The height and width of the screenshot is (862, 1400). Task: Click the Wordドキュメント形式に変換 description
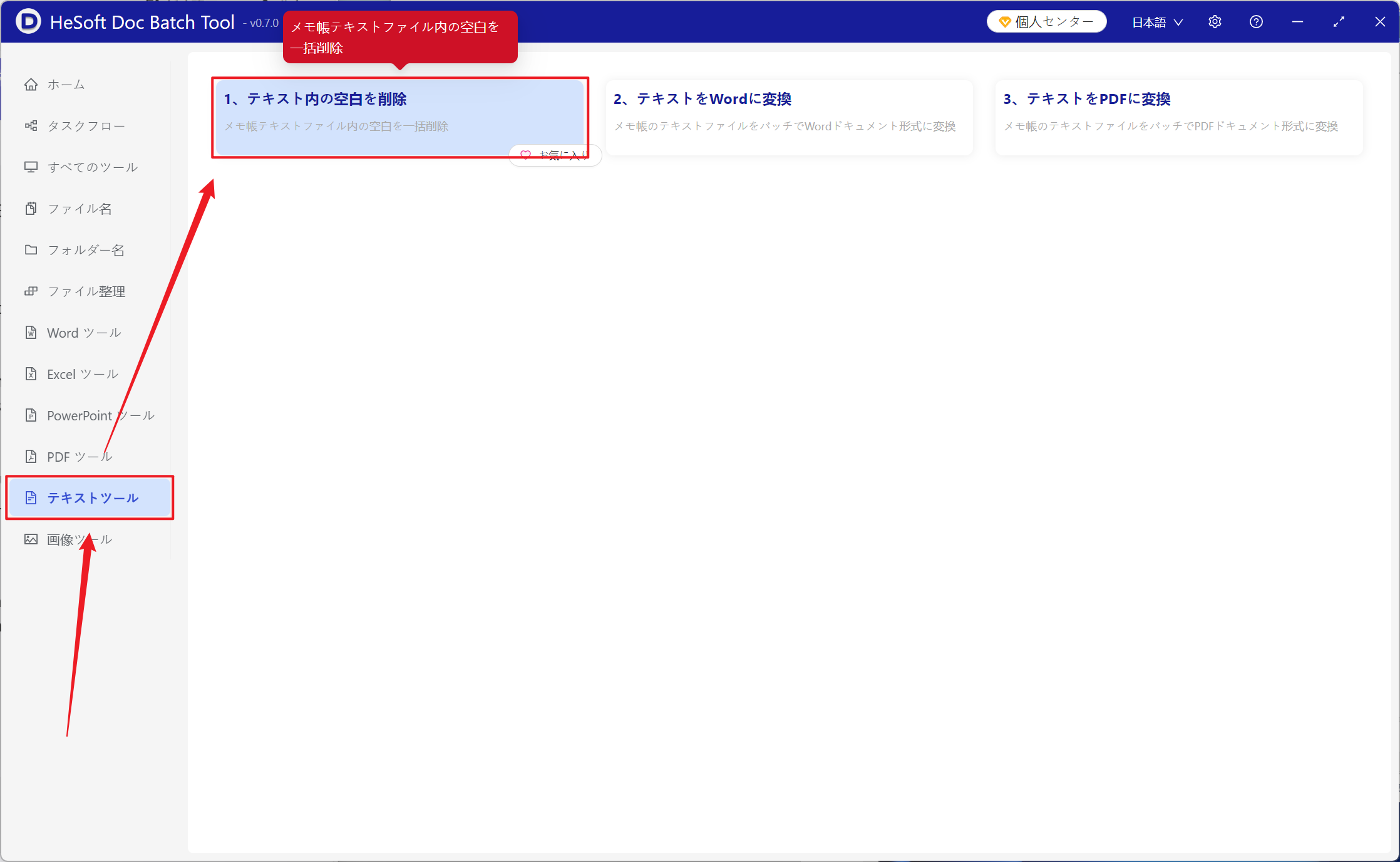785,127
